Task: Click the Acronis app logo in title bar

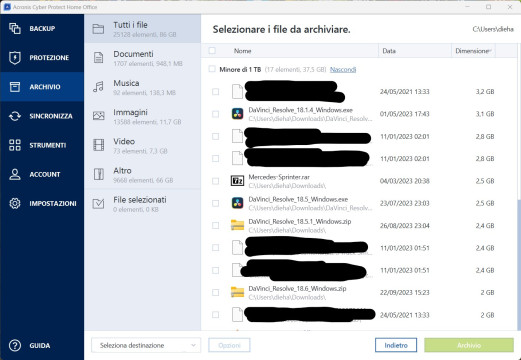Action: click(x=7, y=7)
